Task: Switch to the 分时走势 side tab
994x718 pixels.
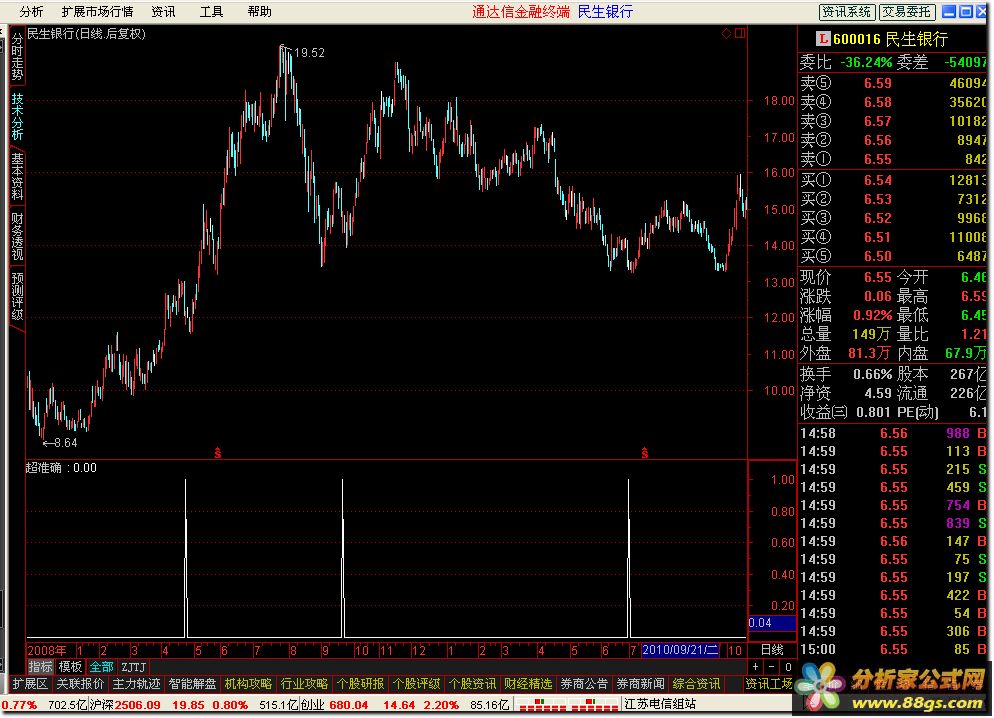Action: (x=17, y=56)
